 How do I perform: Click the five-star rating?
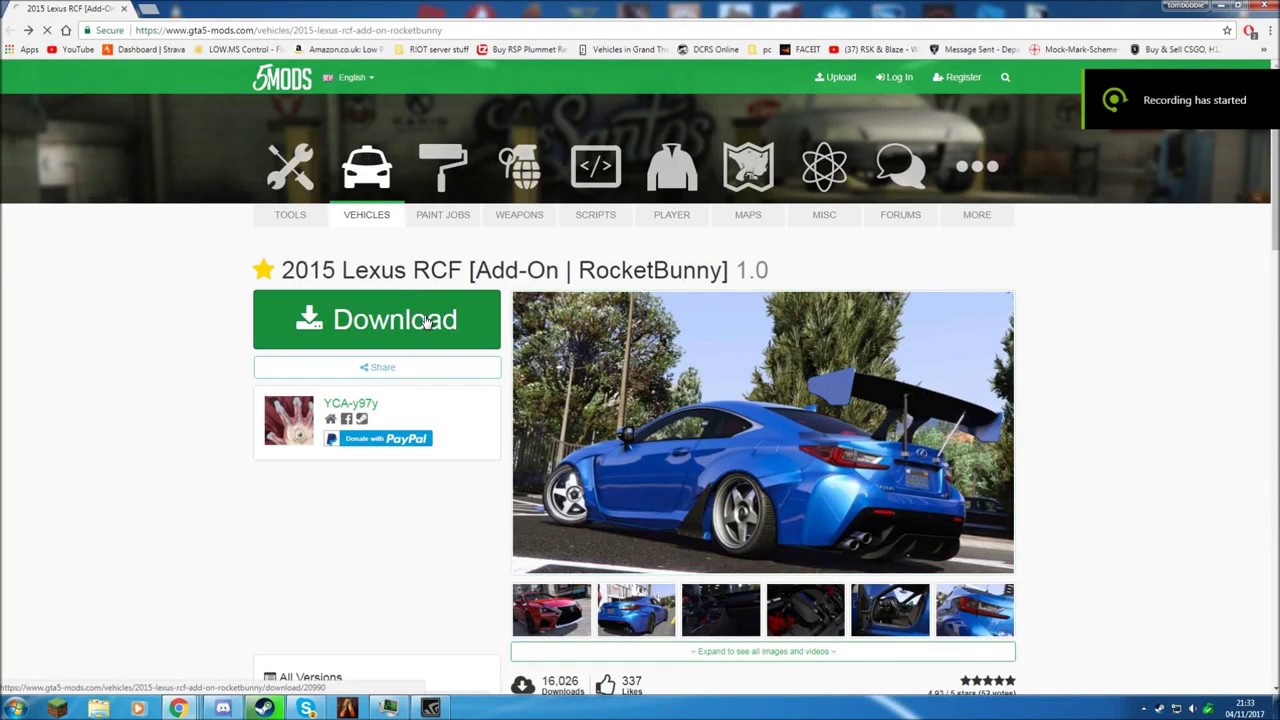[x=987, y=681]
